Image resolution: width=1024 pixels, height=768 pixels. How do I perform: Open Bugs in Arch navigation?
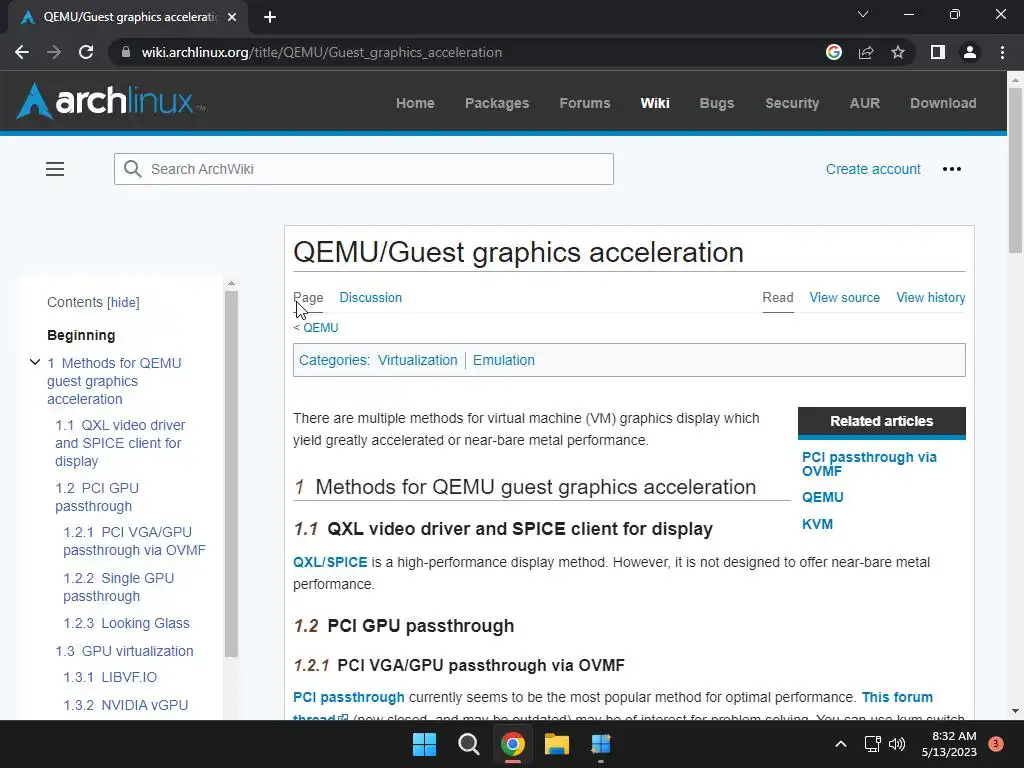coord(716,103)
